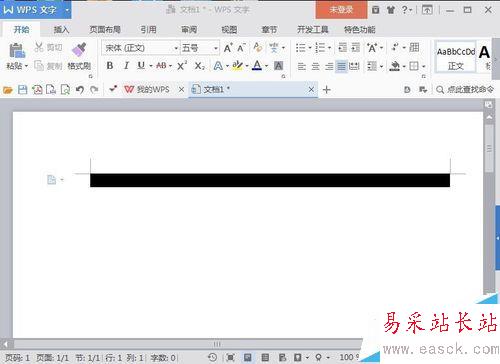Click the skin shirt icon in title bar
Screen dimensions: 500x364
pos(390,10)
